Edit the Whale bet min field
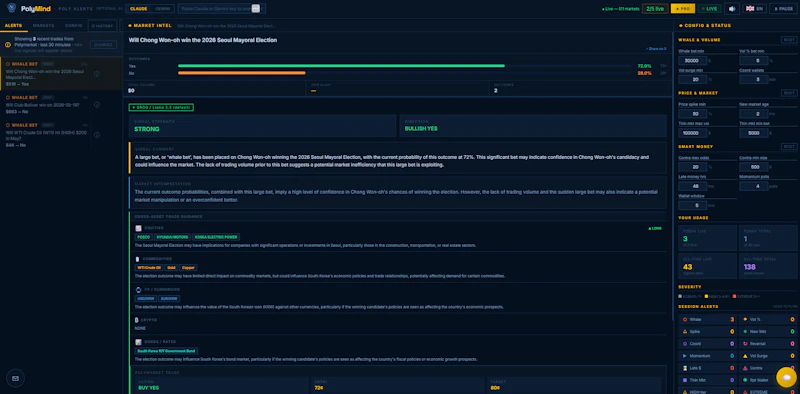 pos(692,60)
